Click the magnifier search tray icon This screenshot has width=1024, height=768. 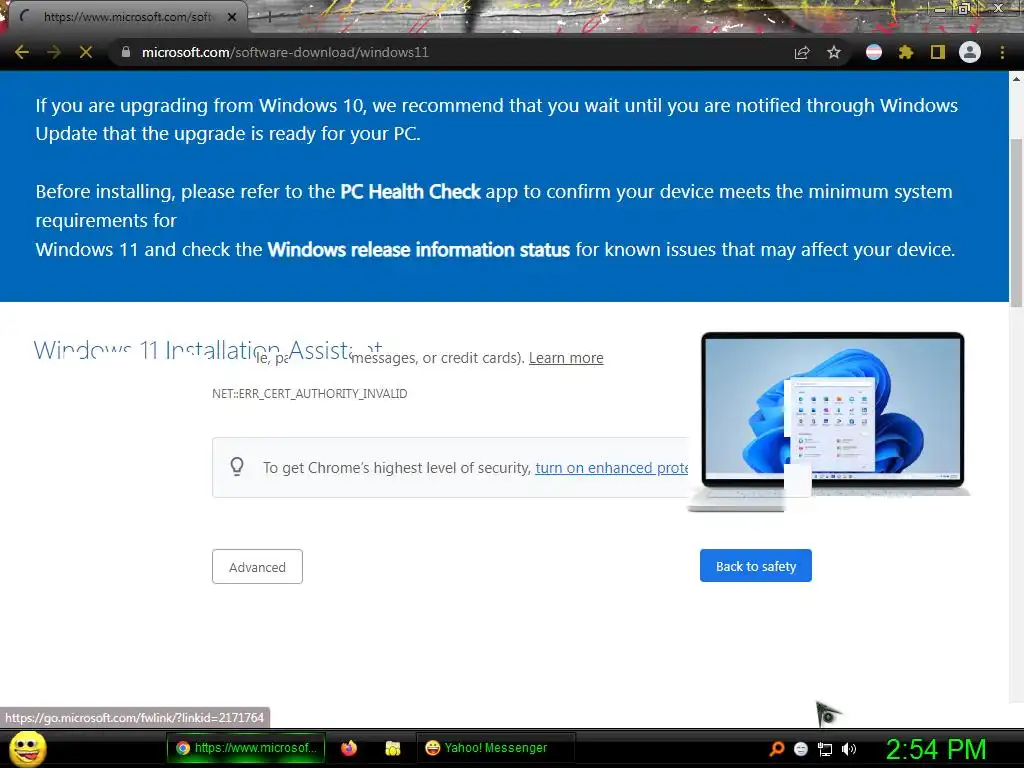(777, 748)
